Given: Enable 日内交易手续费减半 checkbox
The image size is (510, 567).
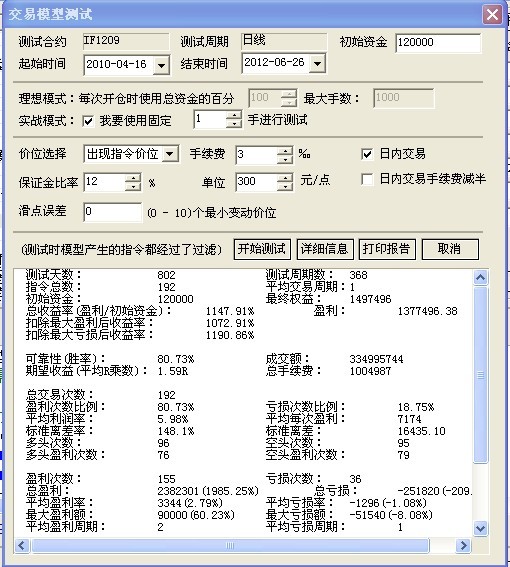Looking at the screenshot, I should [367, 179].
